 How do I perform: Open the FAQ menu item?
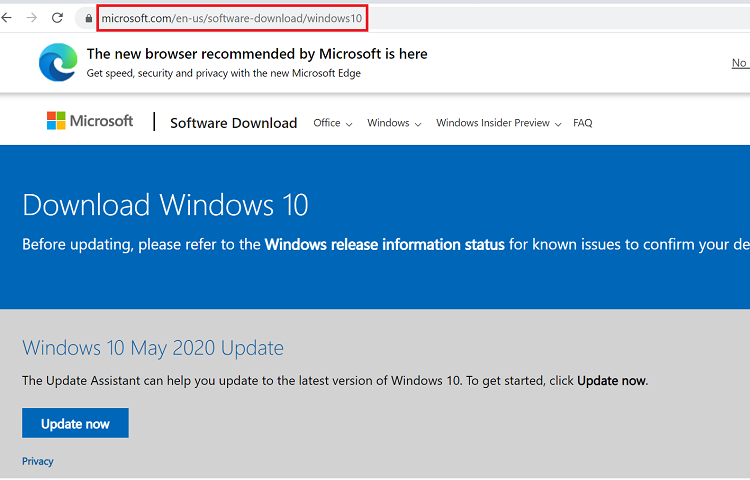pyautogui.click(x=582, y=123)
